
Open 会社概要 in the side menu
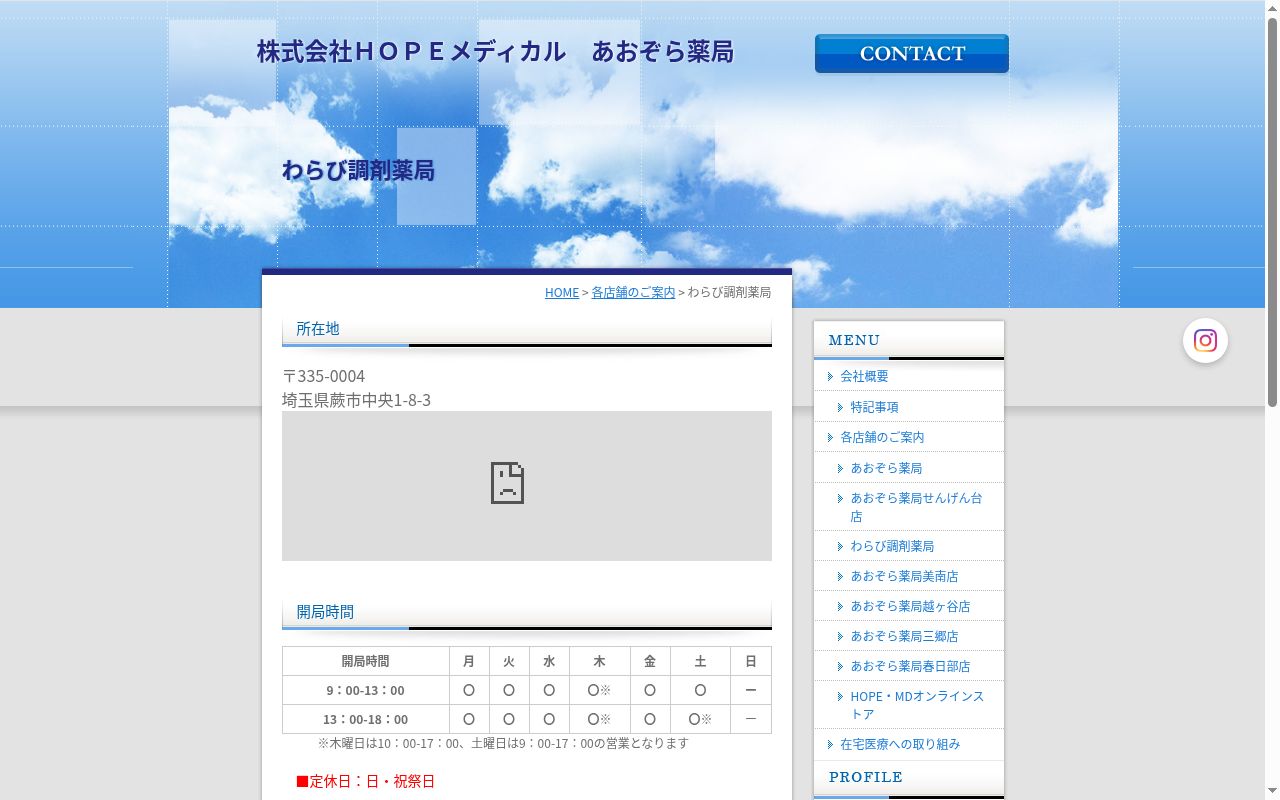[x=864, y=376]
